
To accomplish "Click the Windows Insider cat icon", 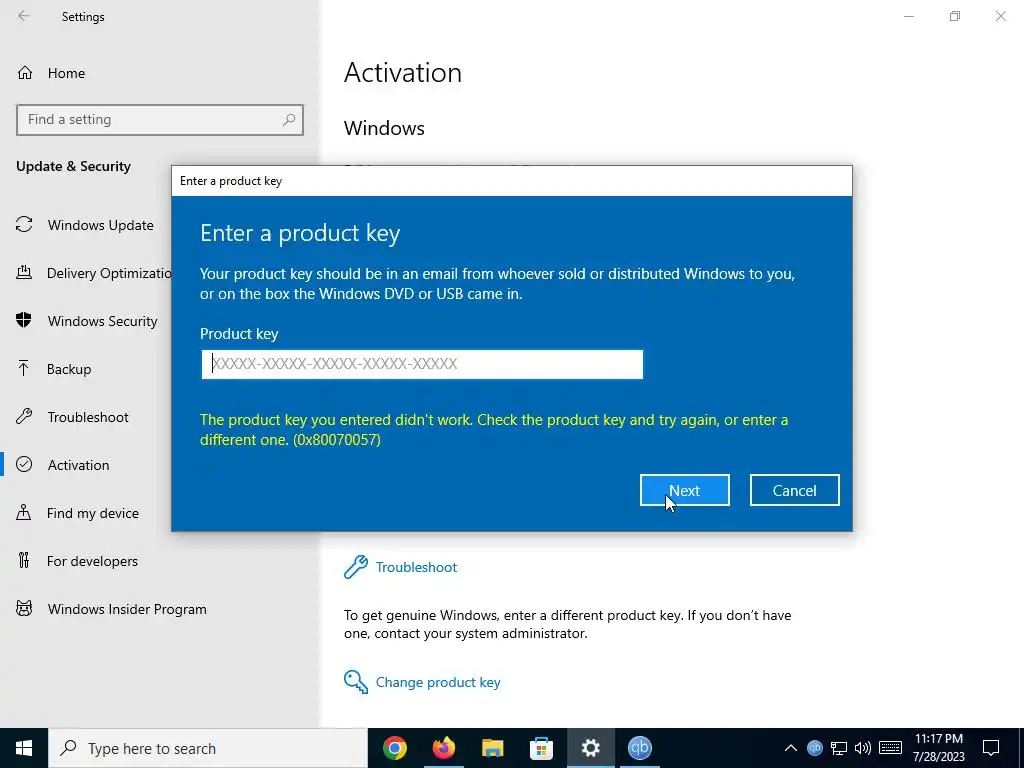I will click(24, 609).
